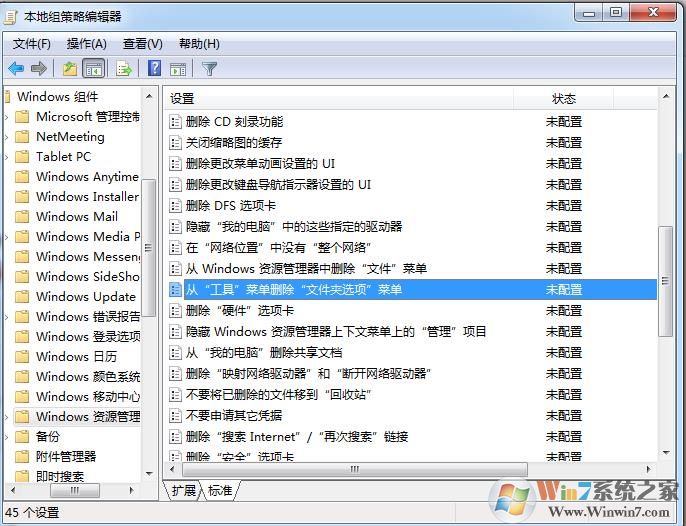Toggle the console tree show/hide icon
The image size is (686, 526).
94,69
